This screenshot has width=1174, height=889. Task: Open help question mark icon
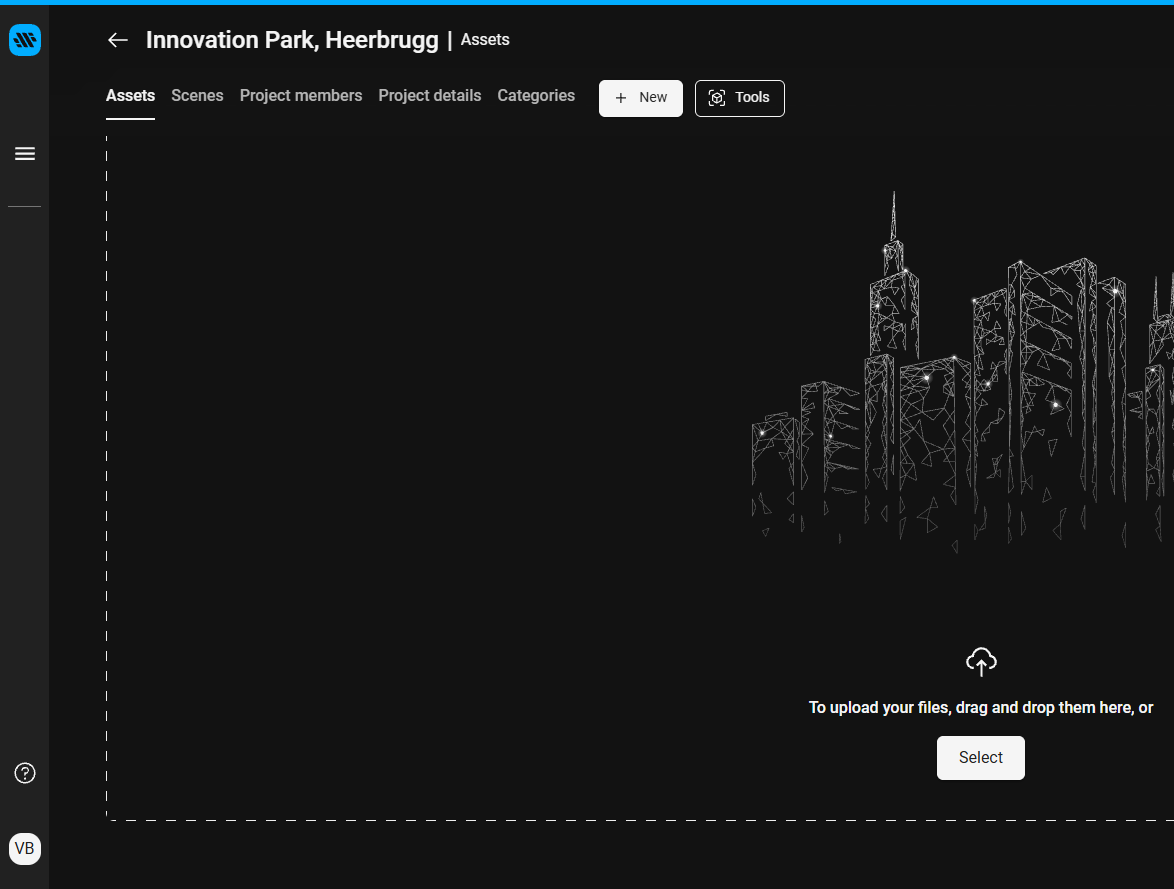pyautogui.click(x=25, y=773)
